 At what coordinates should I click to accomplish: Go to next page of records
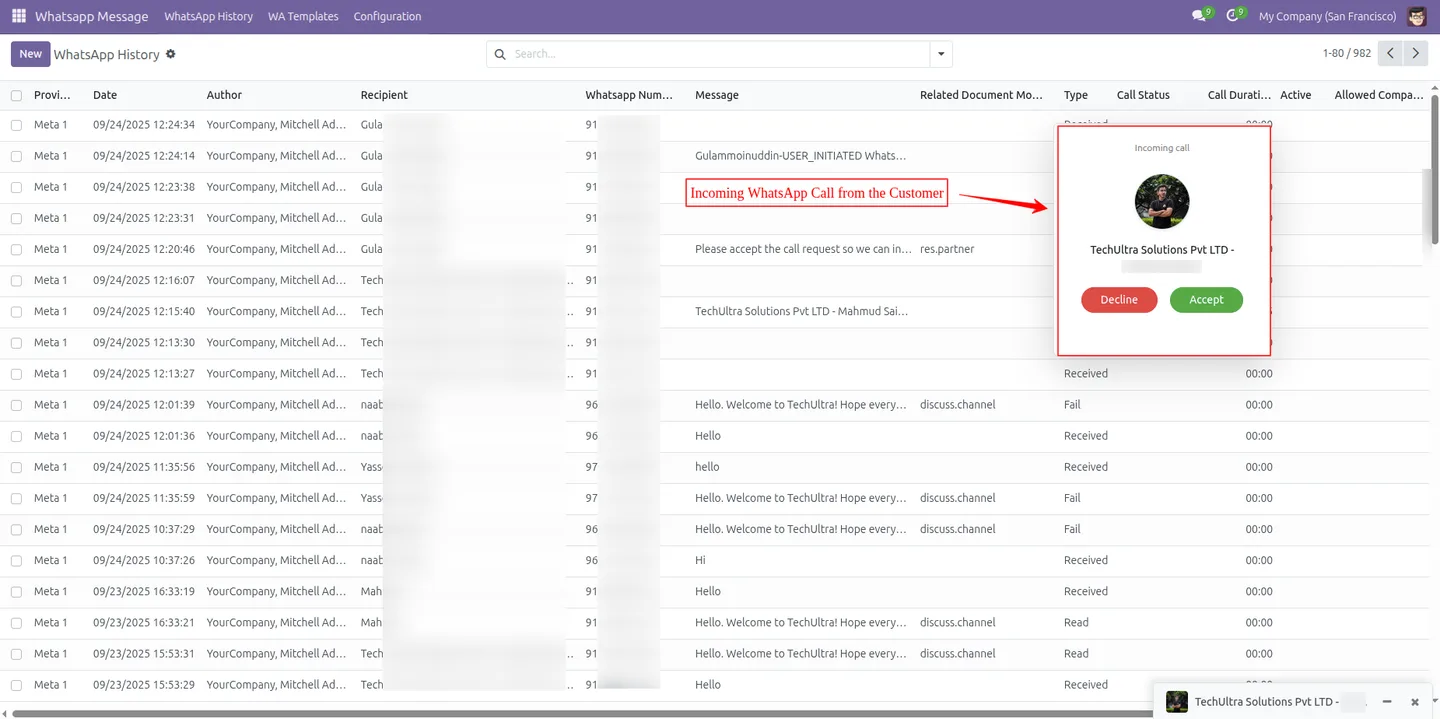[x=1415, y=54]
